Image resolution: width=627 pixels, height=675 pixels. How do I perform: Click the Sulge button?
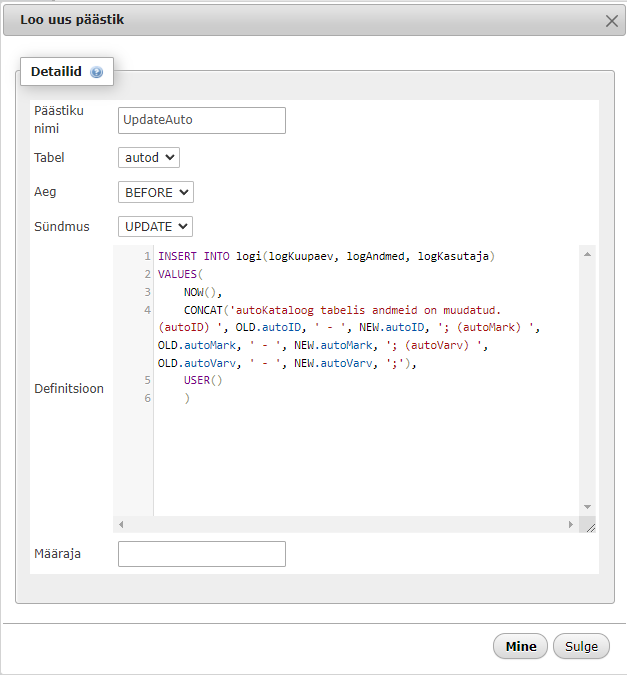581,646
